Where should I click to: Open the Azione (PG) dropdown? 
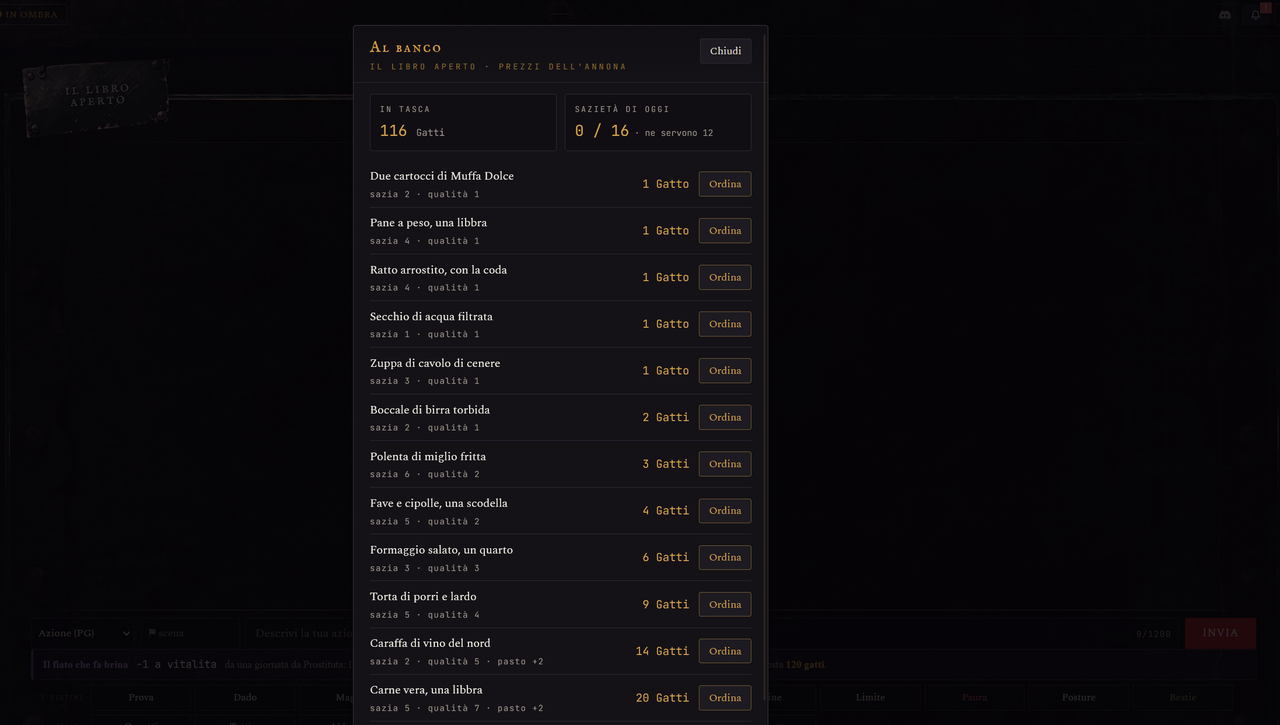tap(82, 633)
